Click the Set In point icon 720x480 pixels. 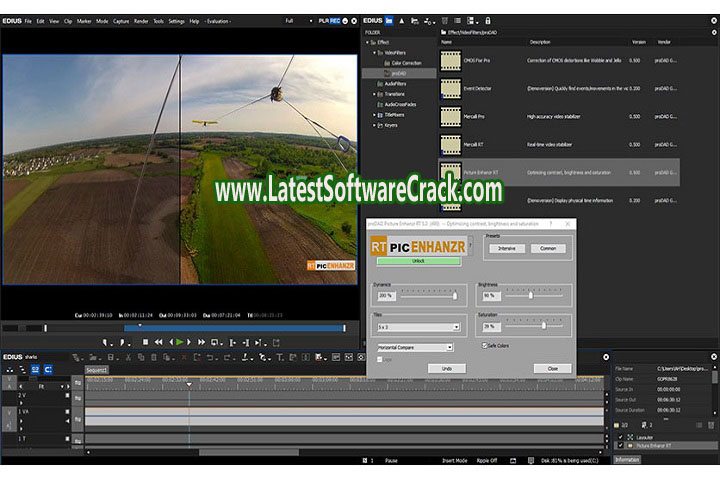(106, 343)
